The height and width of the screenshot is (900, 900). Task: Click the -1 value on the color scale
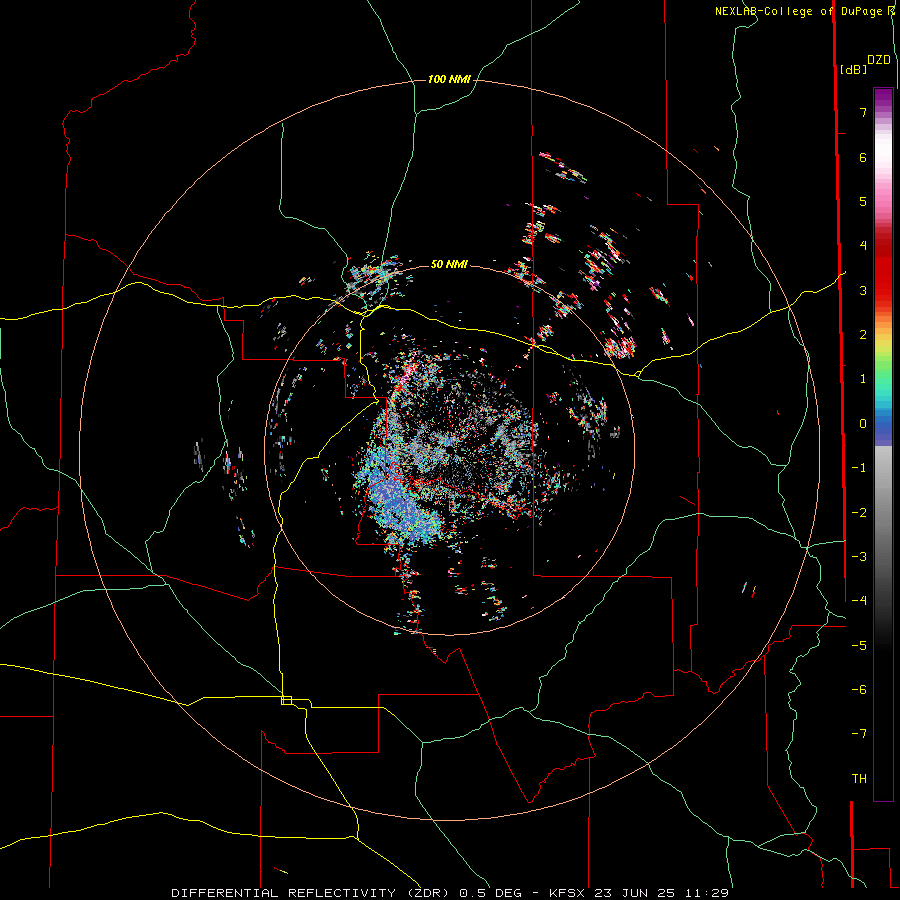pyautogui.click(x=859, y=468)
